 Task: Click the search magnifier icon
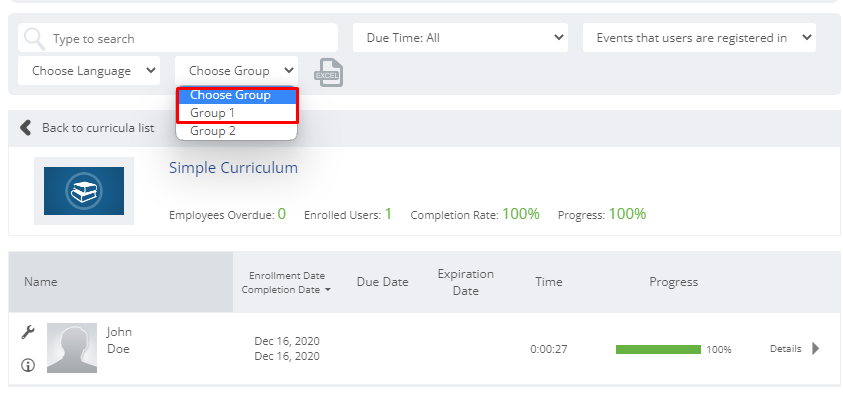(x=35, y=38)
